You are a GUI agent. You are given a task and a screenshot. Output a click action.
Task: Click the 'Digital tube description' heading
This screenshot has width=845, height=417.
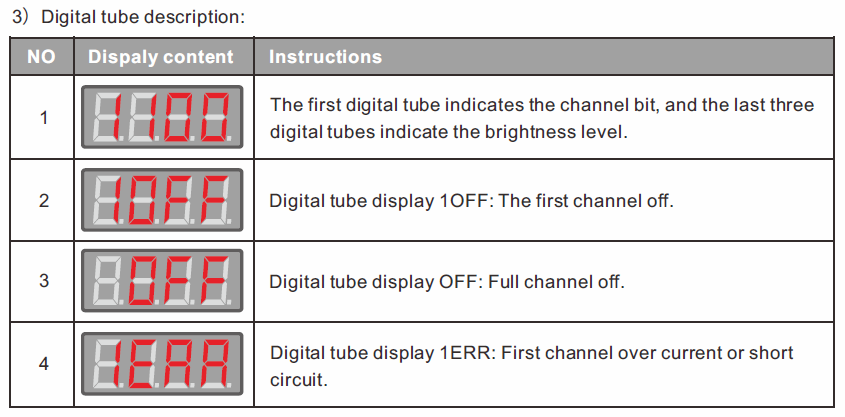click(x=129, y=17)
